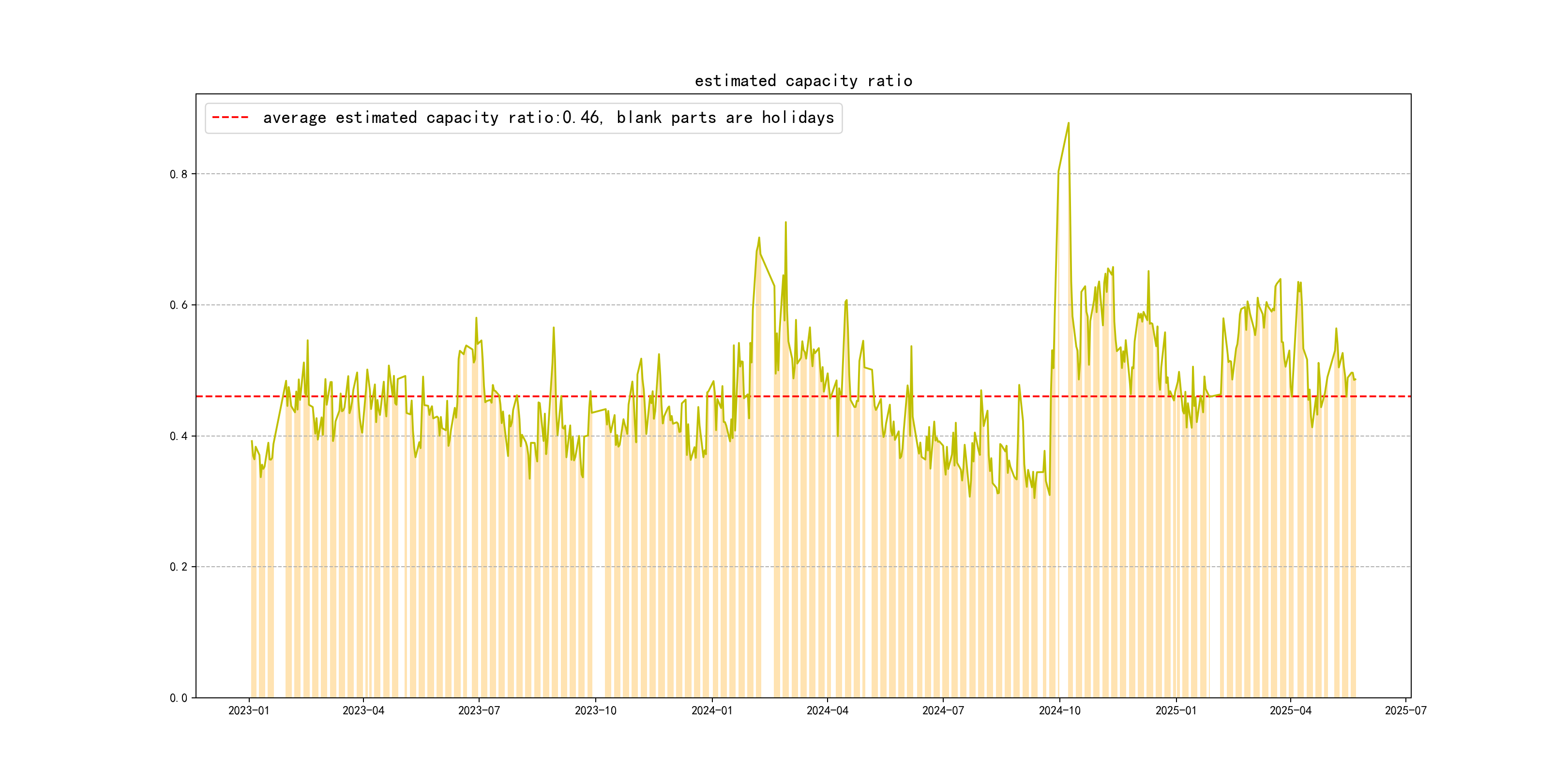
Task: Click the 0.8 y-axis tick label
Action: tap(179, 174)
